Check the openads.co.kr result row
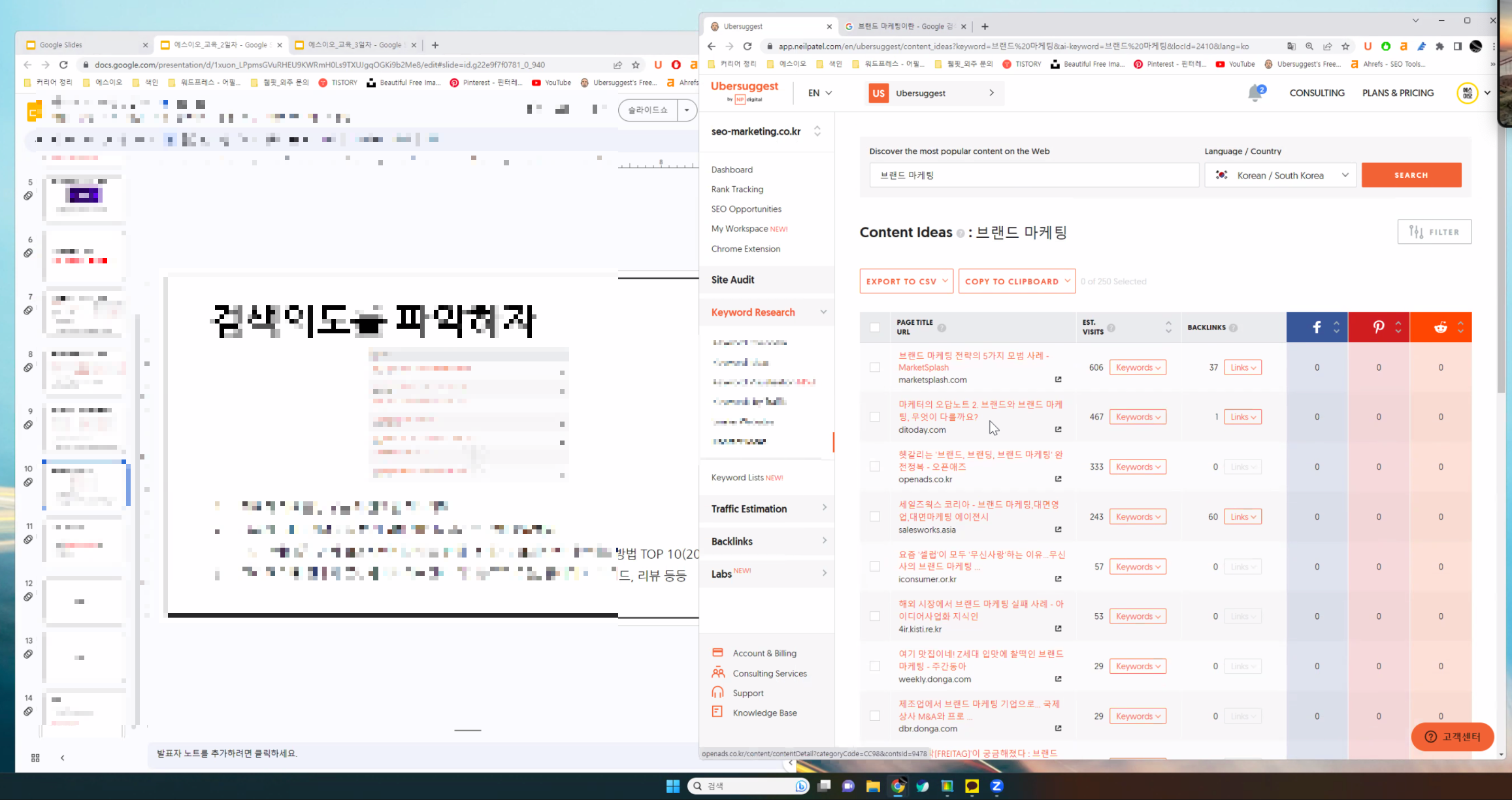The image size is (1512, 800). pos(875,467)
